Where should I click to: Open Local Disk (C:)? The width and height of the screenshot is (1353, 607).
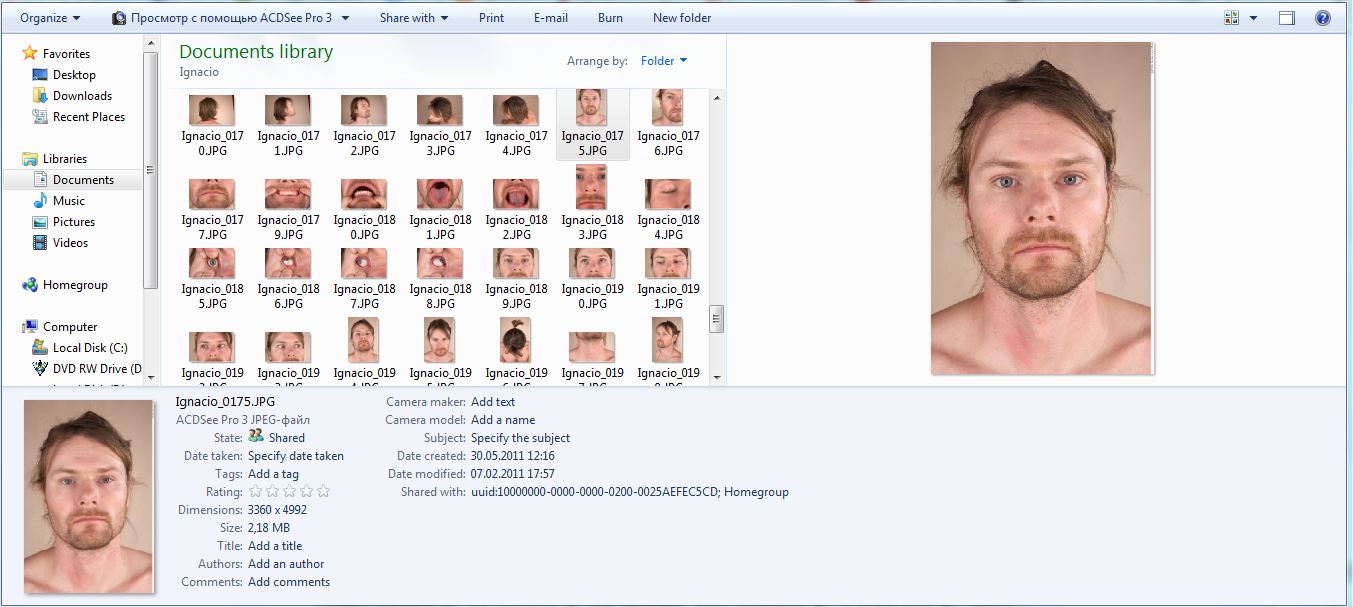89,348
